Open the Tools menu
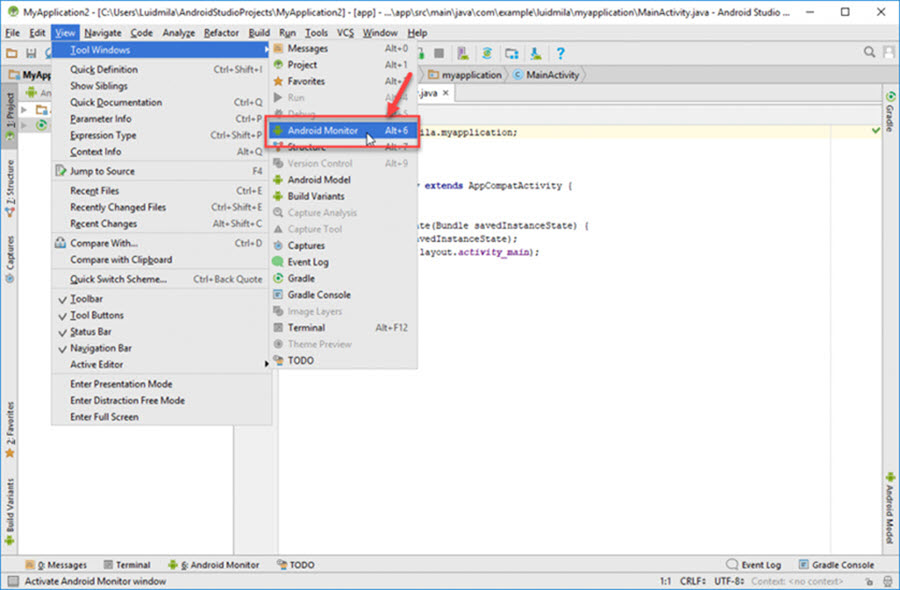 coord(316,33)
